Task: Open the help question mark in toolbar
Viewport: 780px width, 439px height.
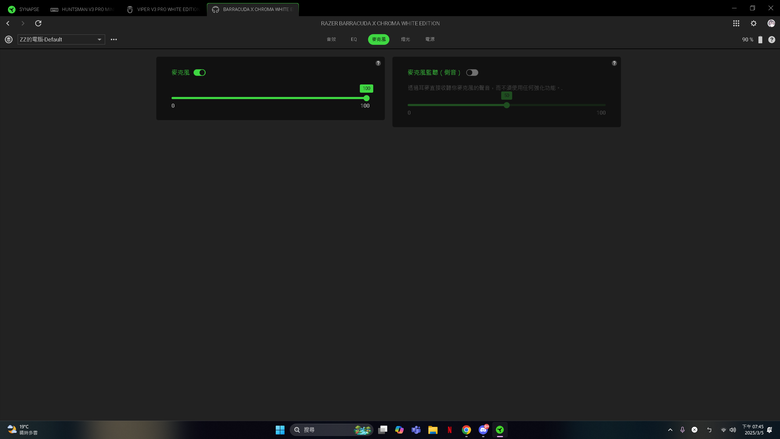Action: 772,40
